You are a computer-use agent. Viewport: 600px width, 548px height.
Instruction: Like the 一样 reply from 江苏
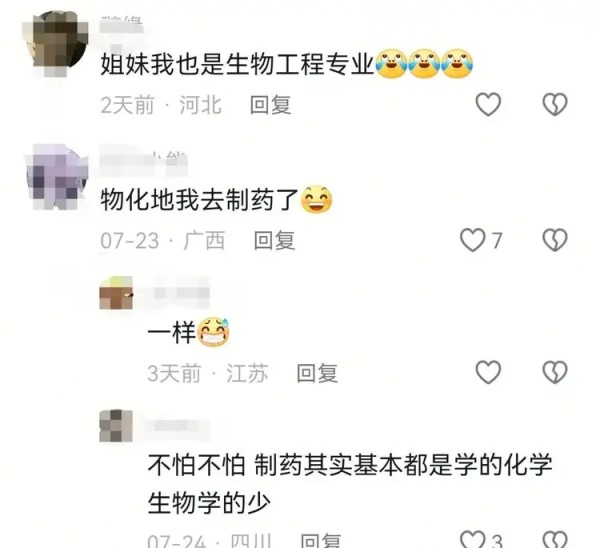tap(488, 372)
